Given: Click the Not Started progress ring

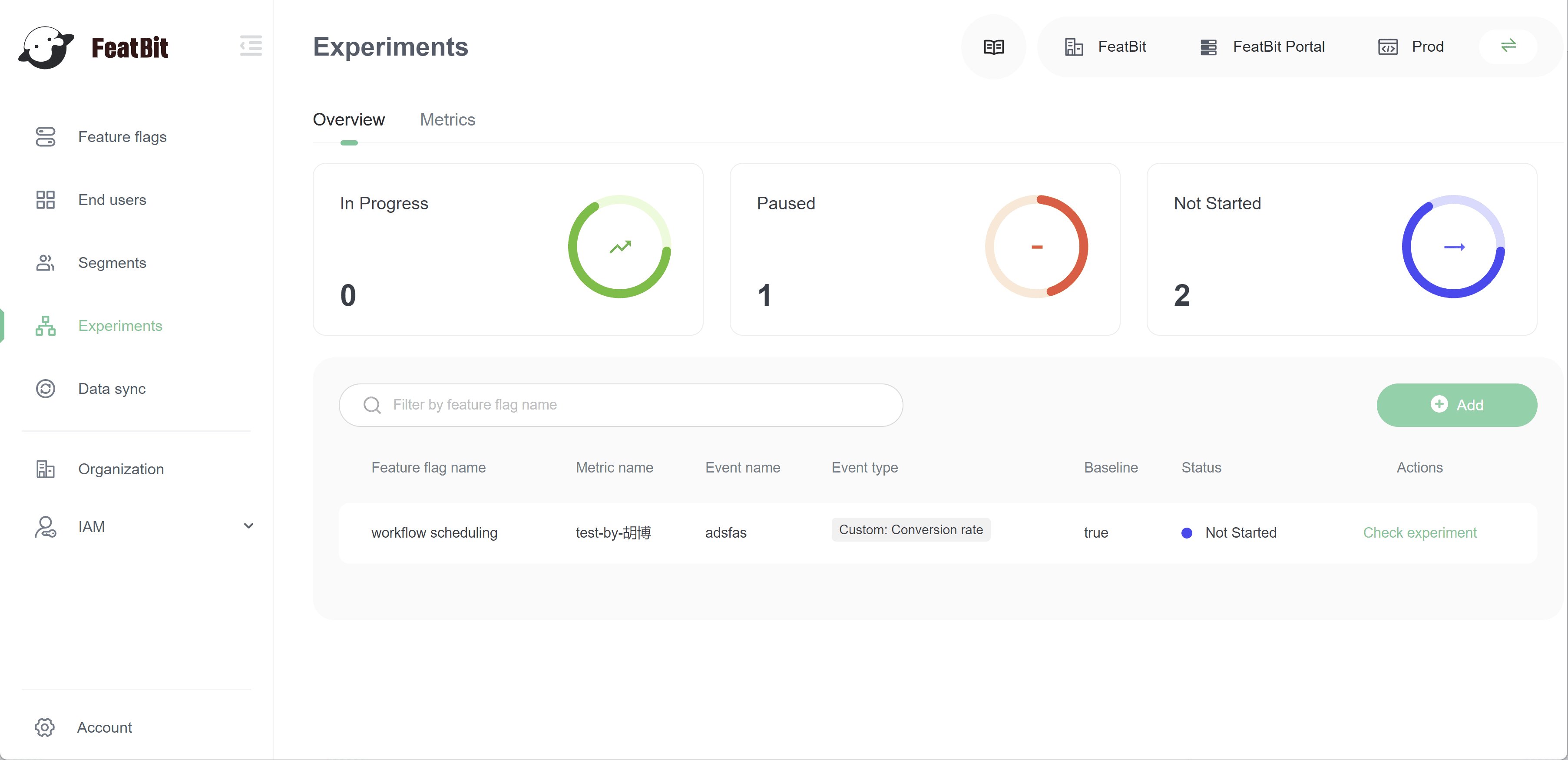Looking at the screenshot, I should [x=1453, y=246].
